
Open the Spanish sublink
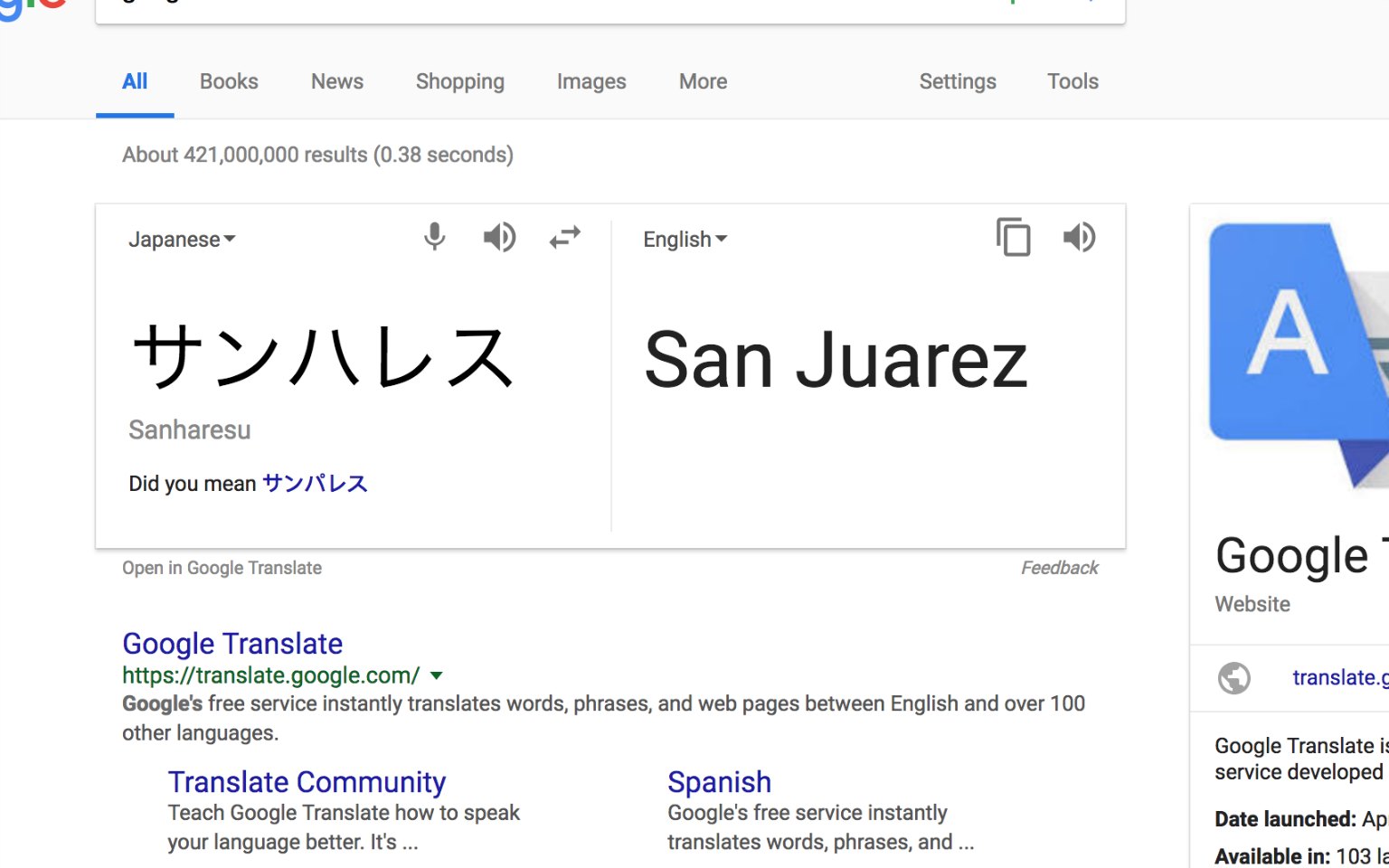(720, 782)
